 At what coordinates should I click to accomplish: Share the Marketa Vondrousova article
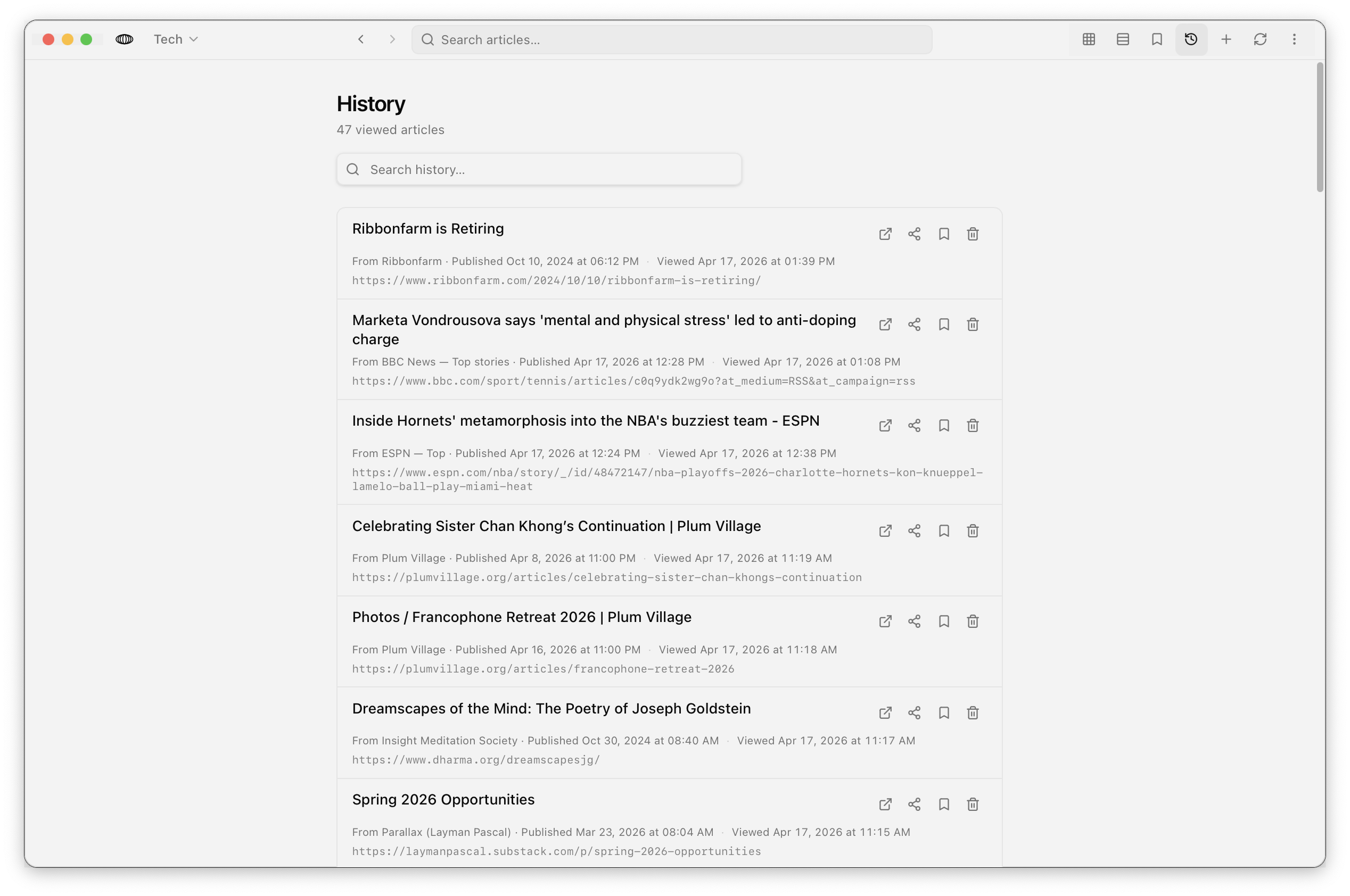915,325
